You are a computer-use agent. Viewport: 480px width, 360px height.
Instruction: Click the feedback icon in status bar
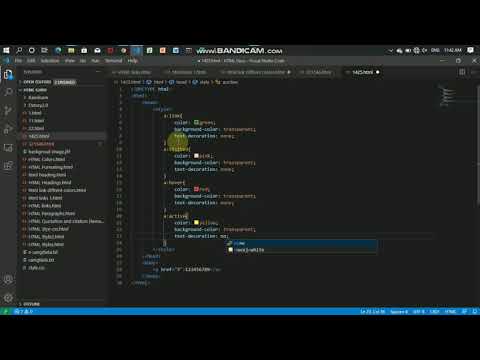point(464,311)
